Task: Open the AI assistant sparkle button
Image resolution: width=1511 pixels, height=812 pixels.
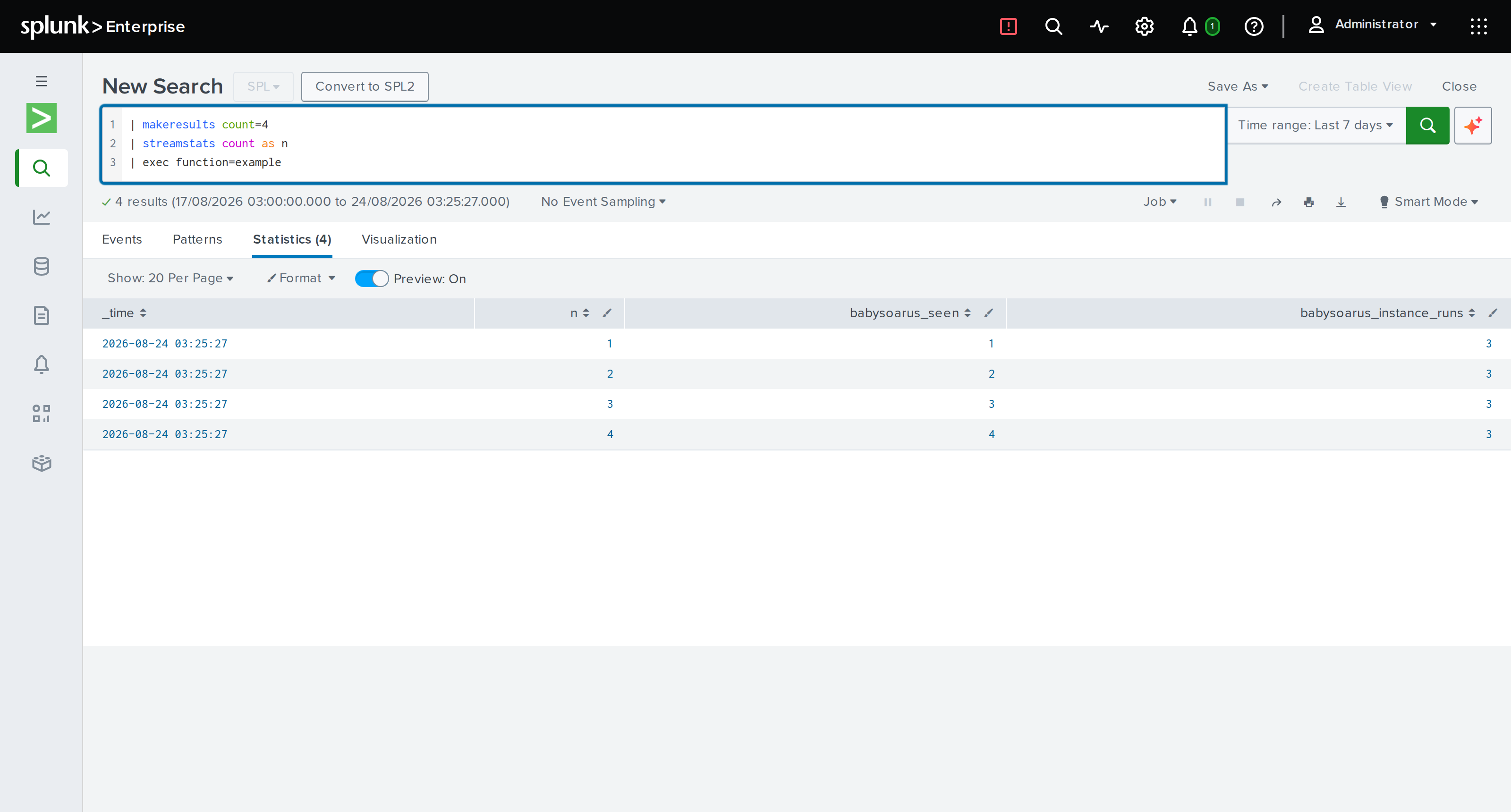Action: (1472, 126)
